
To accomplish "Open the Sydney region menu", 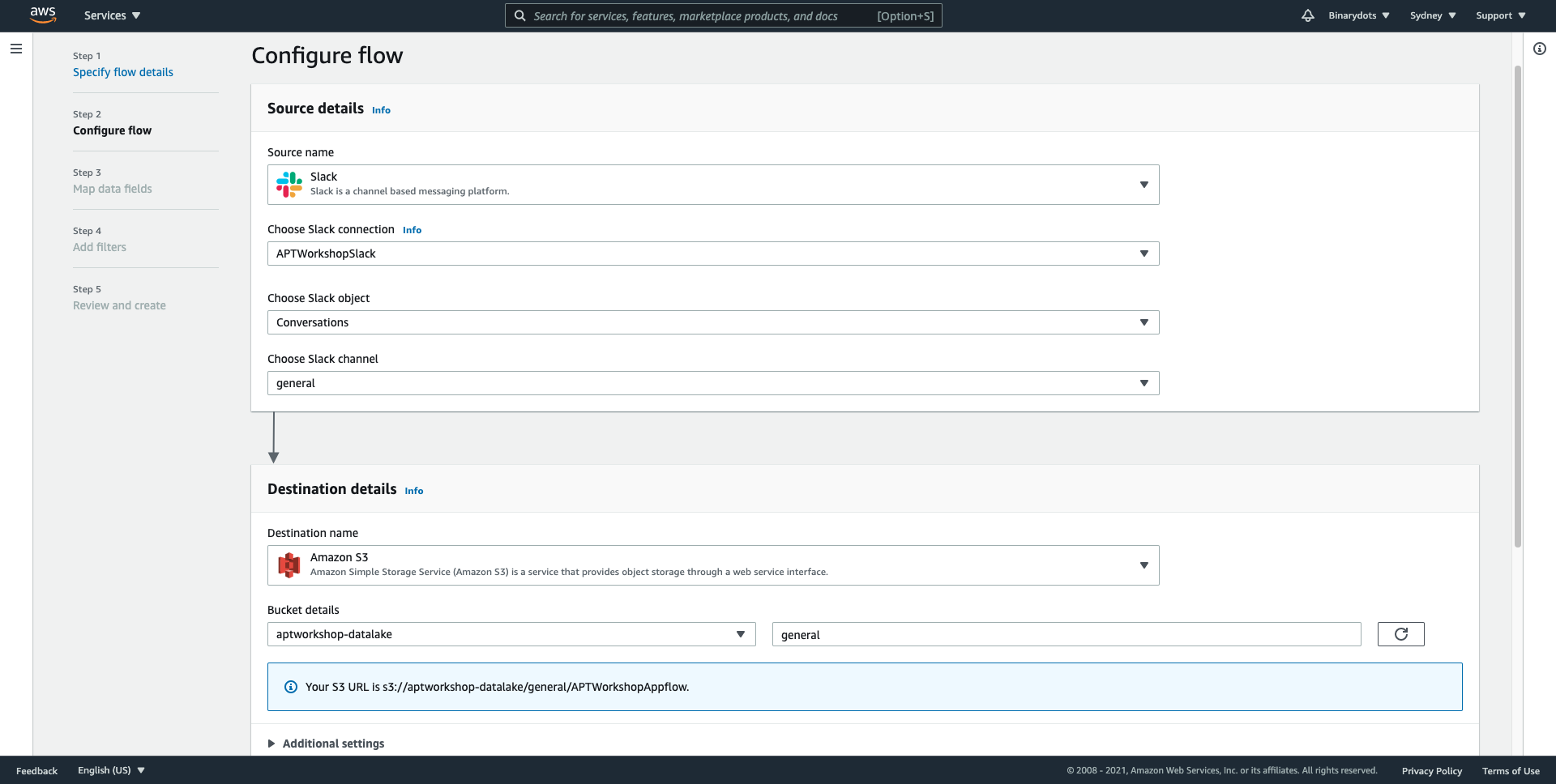I will [x=1433, y=15].
